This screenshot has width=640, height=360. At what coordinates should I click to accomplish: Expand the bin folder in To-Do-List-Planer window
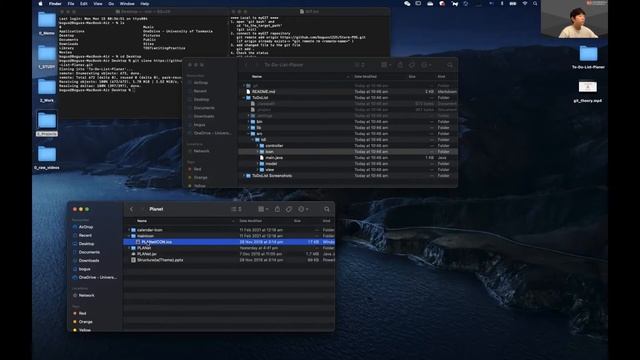coord(249,122)
